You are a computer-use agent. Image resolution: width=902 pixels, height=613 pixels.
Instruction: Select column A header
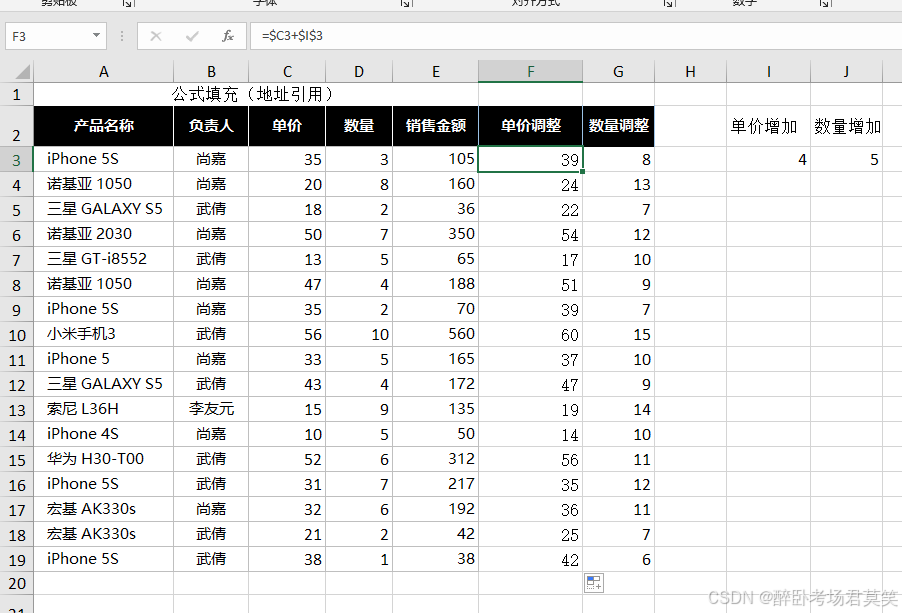coord(104,71)
